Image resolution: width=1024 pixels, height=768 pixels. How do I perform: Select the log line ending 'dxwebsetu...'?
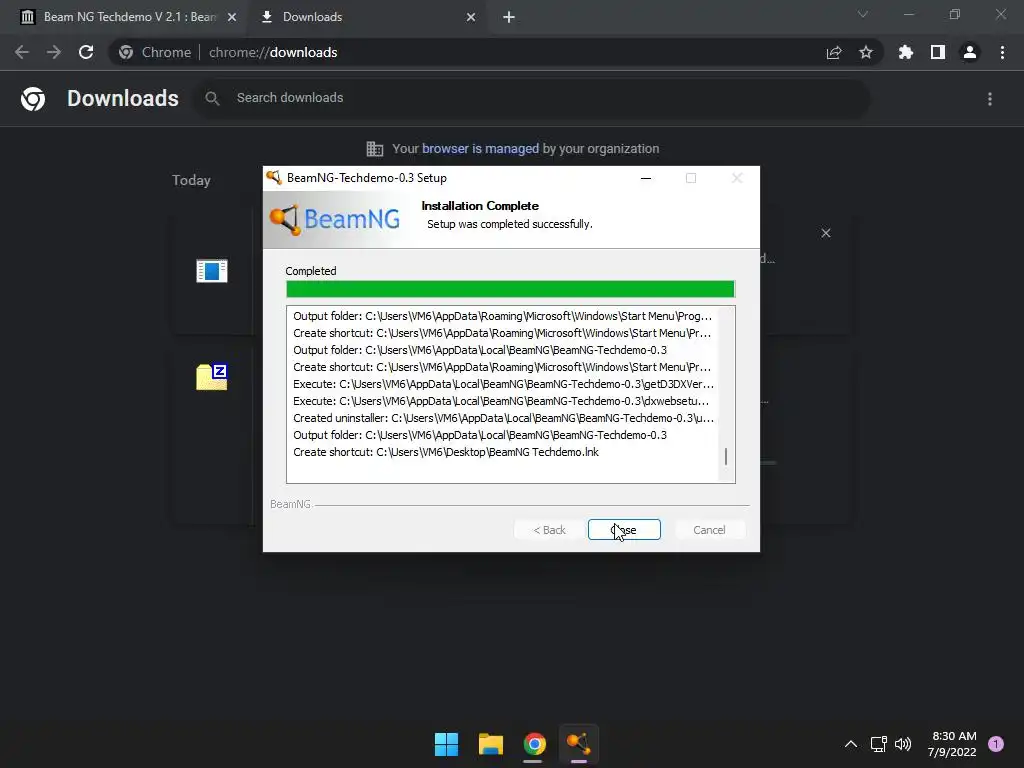click(x=501, y=401)
